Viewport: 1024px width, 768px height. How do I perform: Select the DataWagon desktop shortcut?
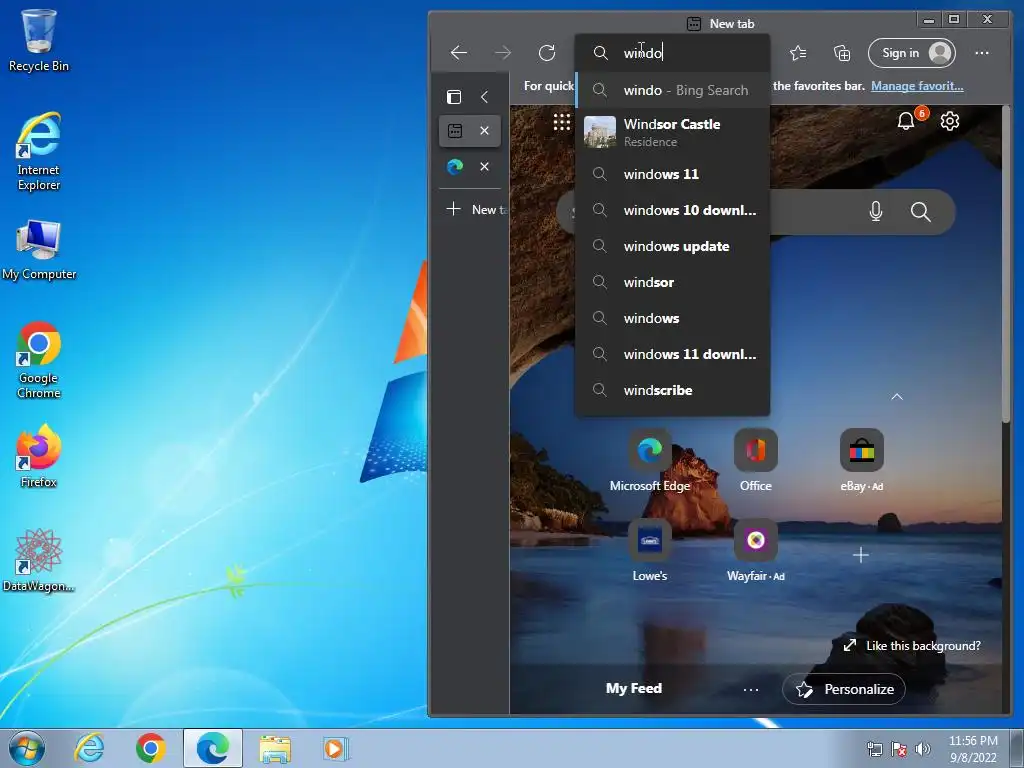click(x=39, y=560)
